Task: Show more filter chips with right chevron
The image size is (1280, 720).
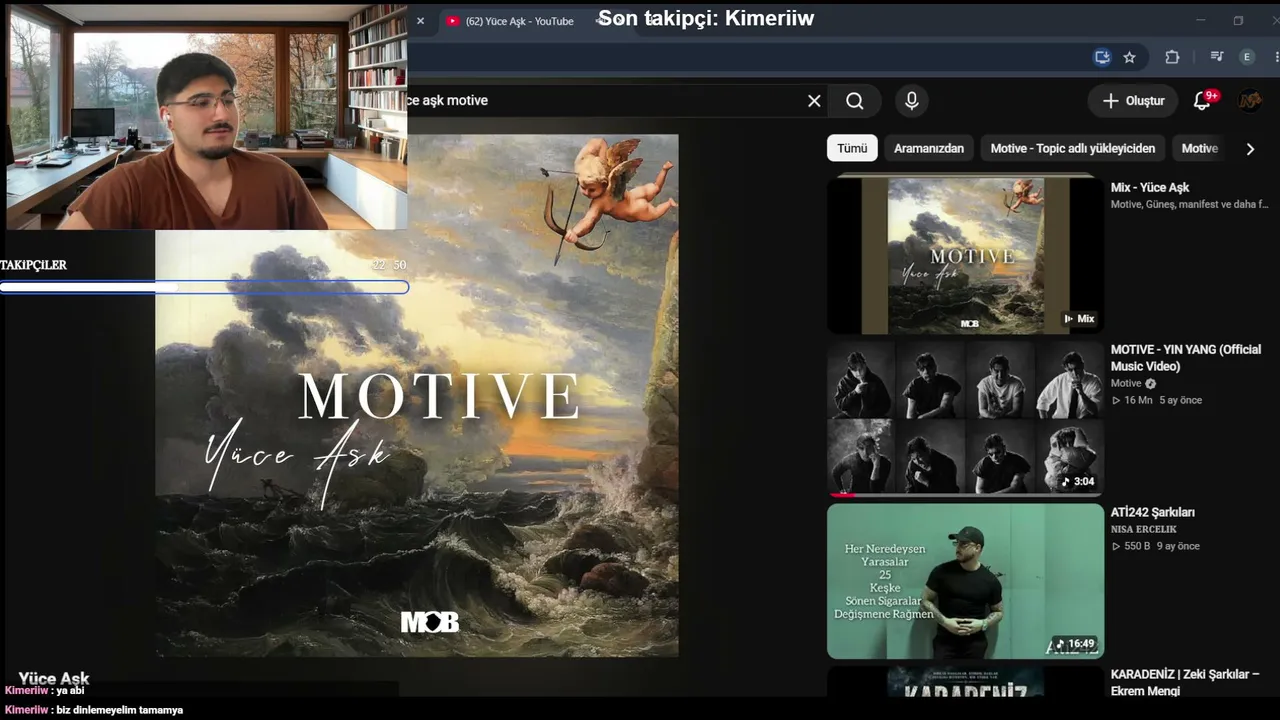Action: tap(1250, 149)
